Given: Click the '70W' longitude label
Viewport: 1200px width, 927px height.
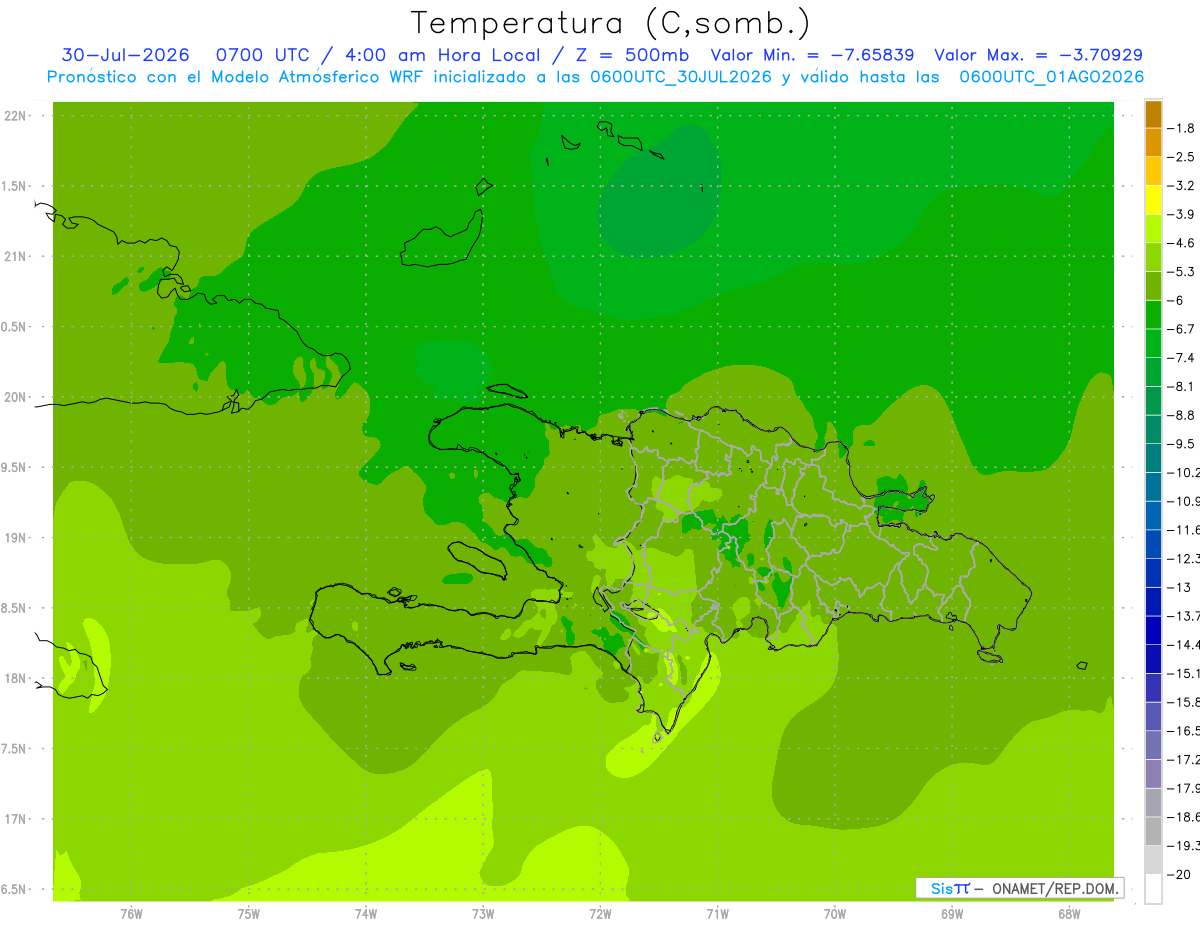Looking at the screenshot, I should tap(835, 914).
